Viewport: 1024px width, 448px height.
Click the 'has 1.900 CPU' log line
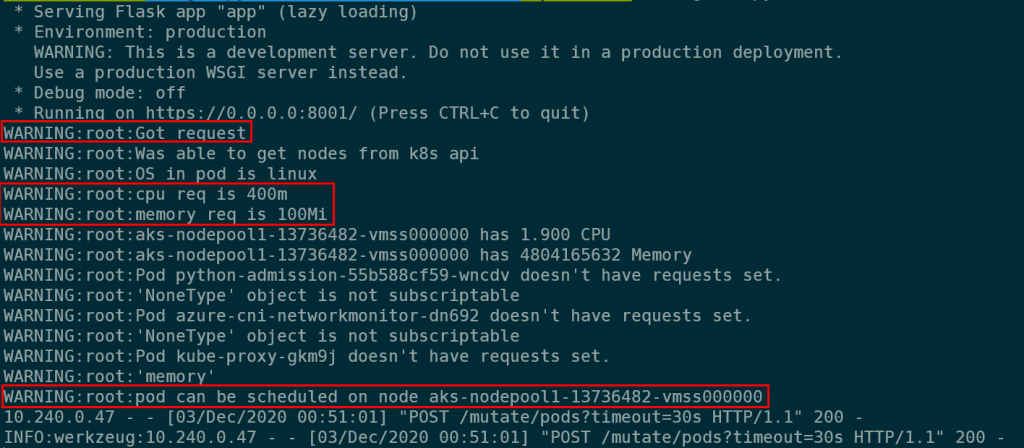307,234
